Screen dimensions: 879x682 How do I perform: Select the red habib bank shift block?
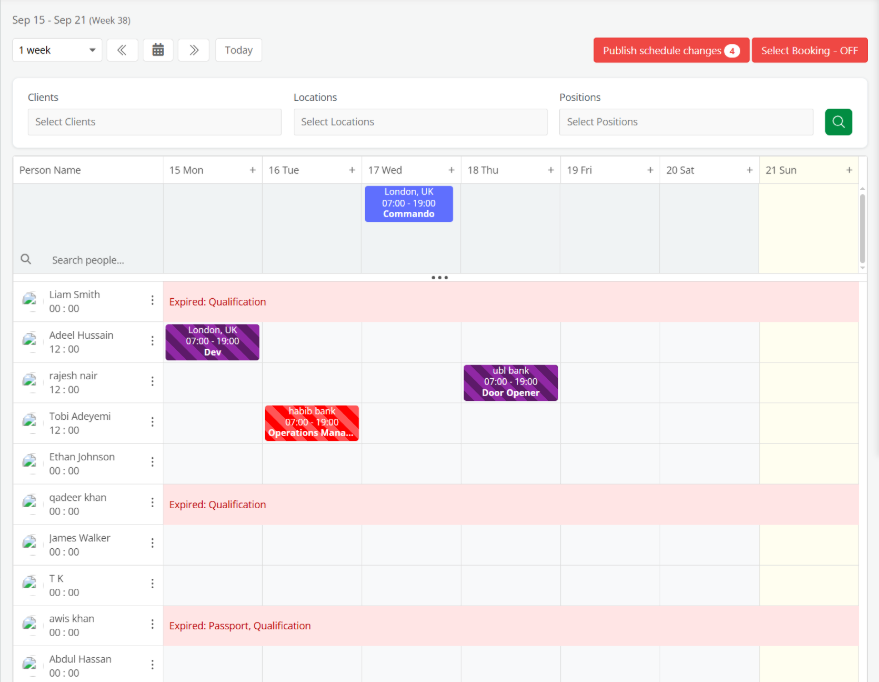point(312,422)
